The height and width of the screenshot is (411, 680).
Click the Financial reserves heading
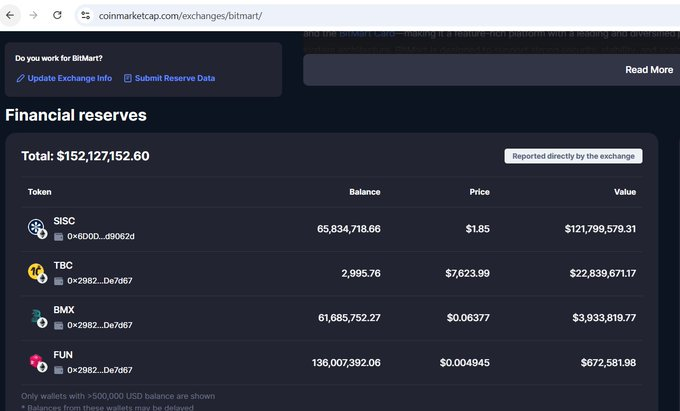tap(76, 115)
